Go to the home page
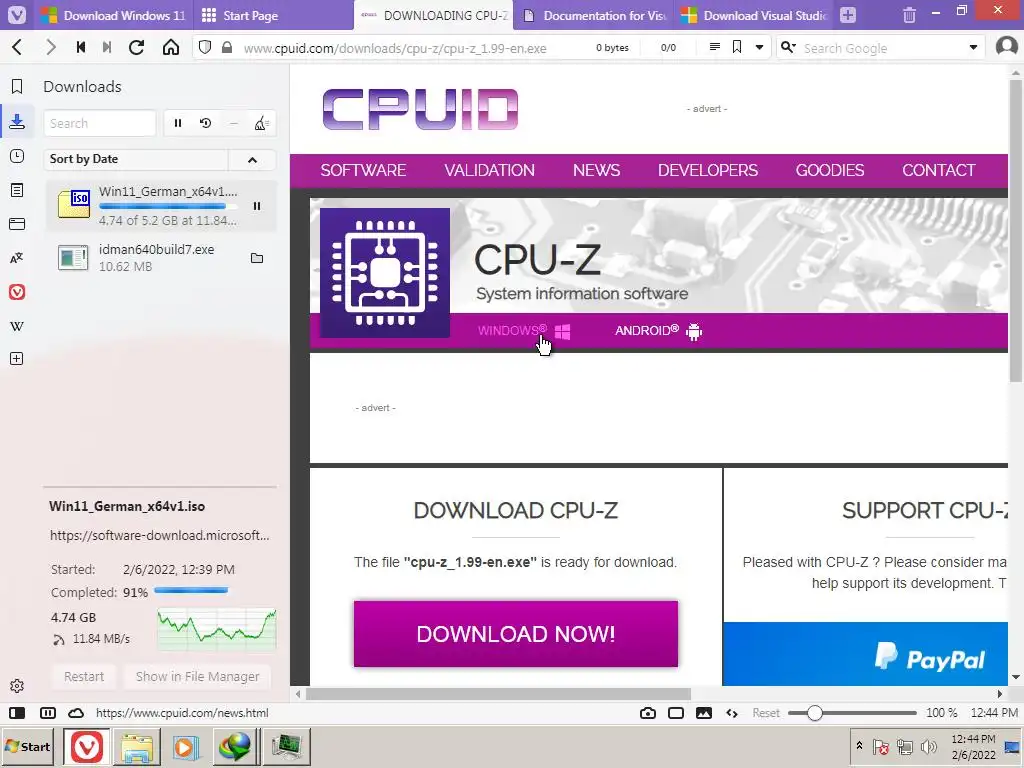This screenshot has width=1024, height=768. point(171,48)
